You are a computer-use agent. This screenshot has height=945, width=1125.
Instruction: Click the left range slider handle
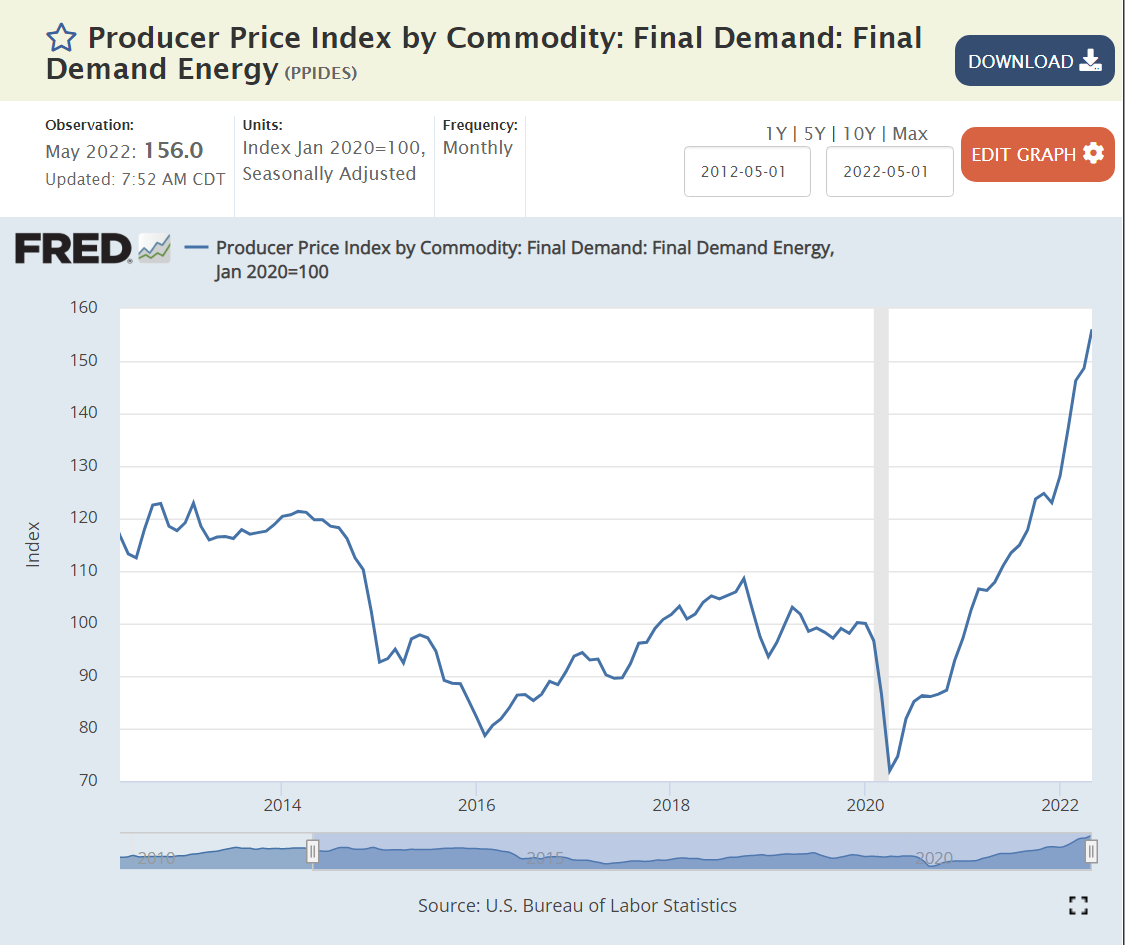click(x=312, y=851)
